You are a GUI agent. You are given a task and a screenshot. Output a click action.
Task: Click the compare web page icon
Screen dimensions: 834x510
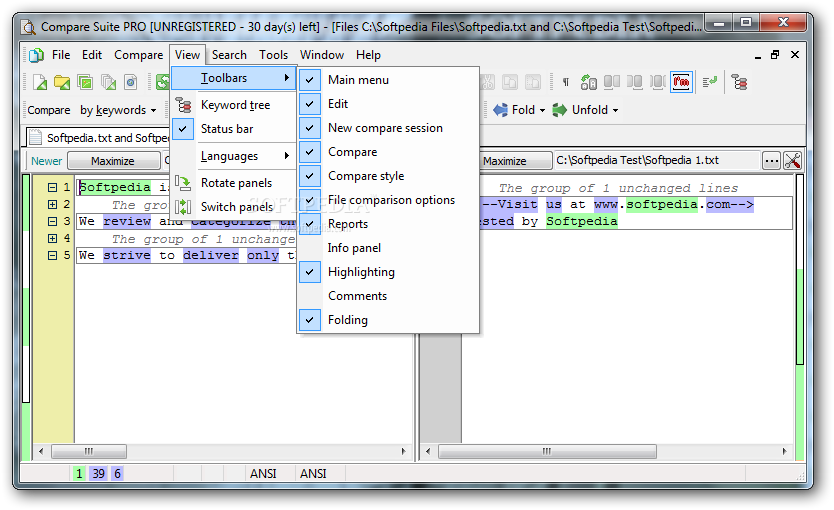tap(131, 82)
